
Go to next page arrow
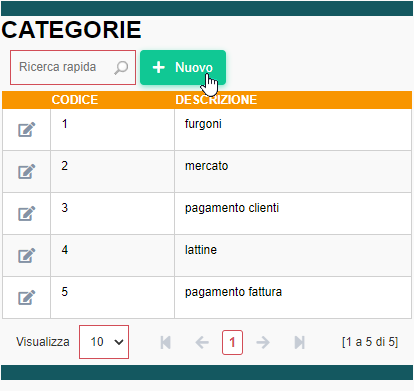click(x=263, y=342)
